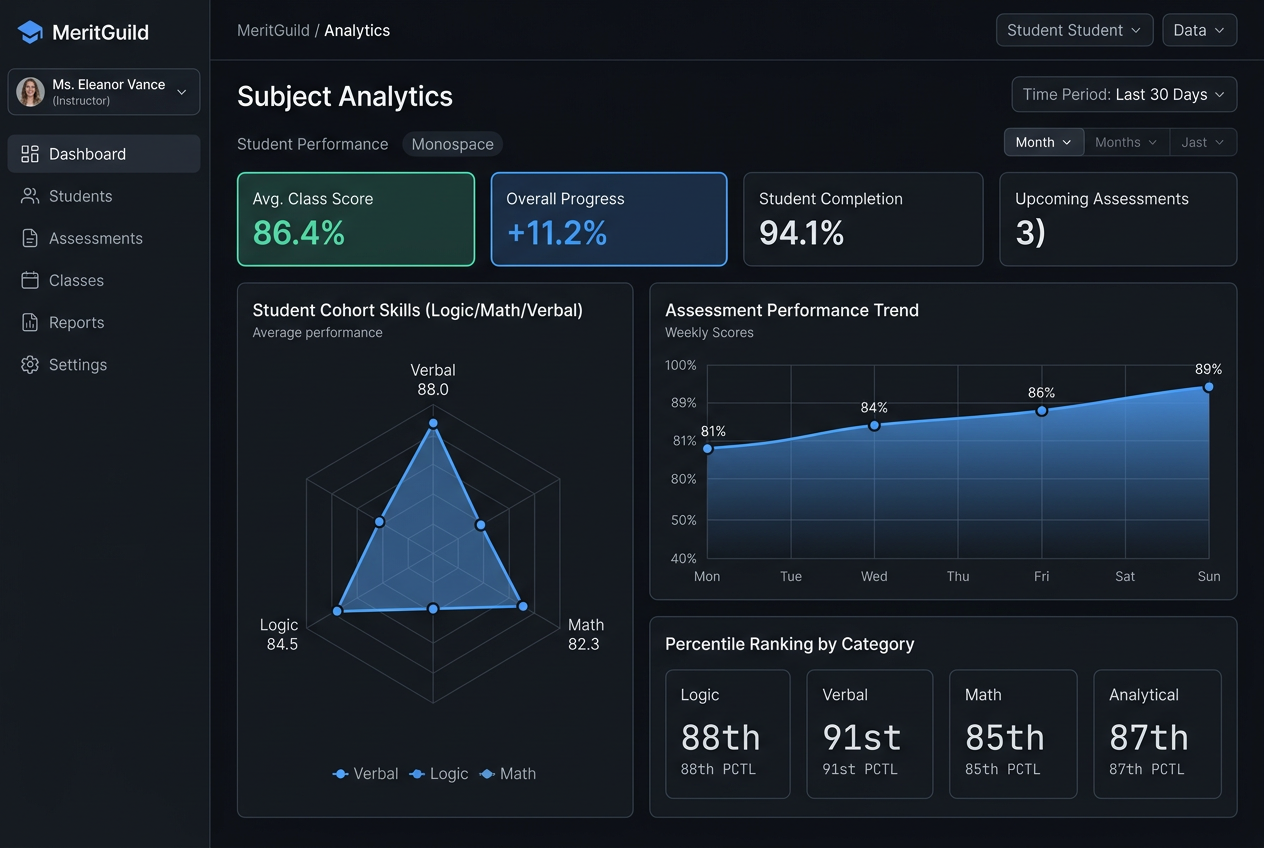The width and height of the screenshot is (1264, 848).
Task: Open the Logic 88th percentile card
Action: 728,734
